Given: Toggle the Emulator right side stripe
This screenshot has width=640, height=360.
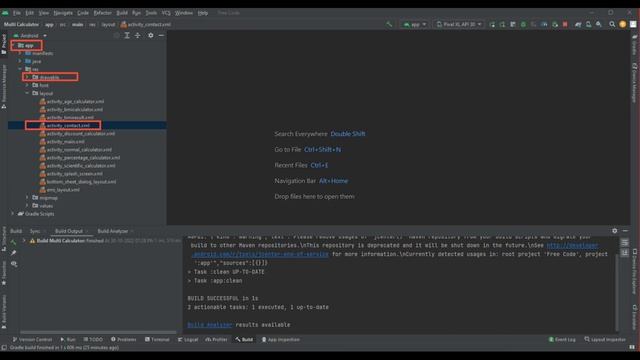Looking at the screenshot, I should click(634, 317).
